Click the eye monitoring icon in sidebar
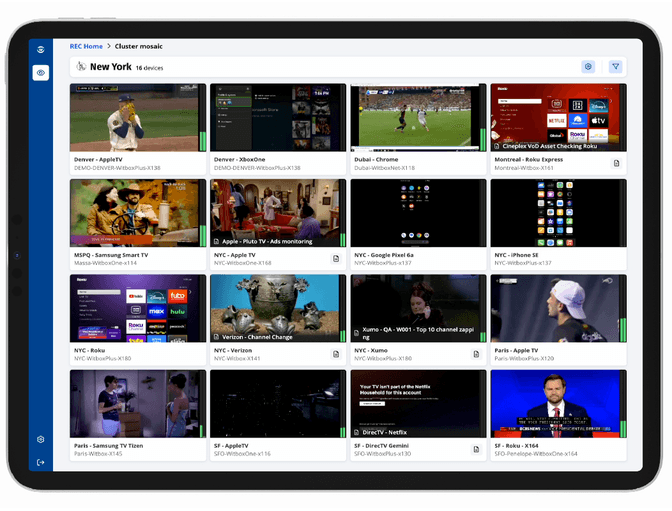 [x=41, y=73]
